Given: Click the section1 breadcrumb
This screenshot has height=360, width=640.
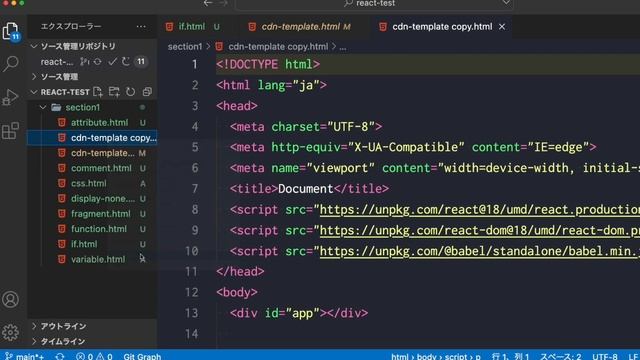Looking at the screenshot, I should coord(185,47).
